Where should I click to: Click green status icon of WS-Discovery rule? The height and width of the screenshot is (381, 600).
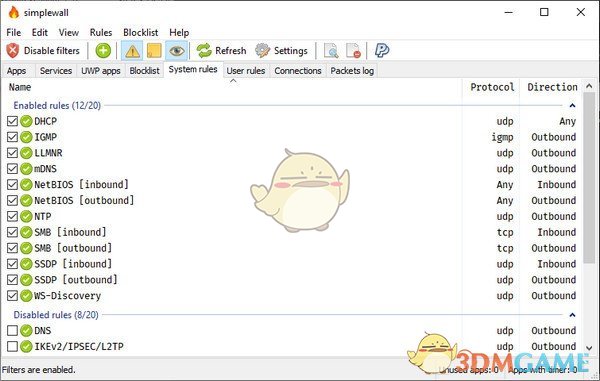click(x=26, y=296)
